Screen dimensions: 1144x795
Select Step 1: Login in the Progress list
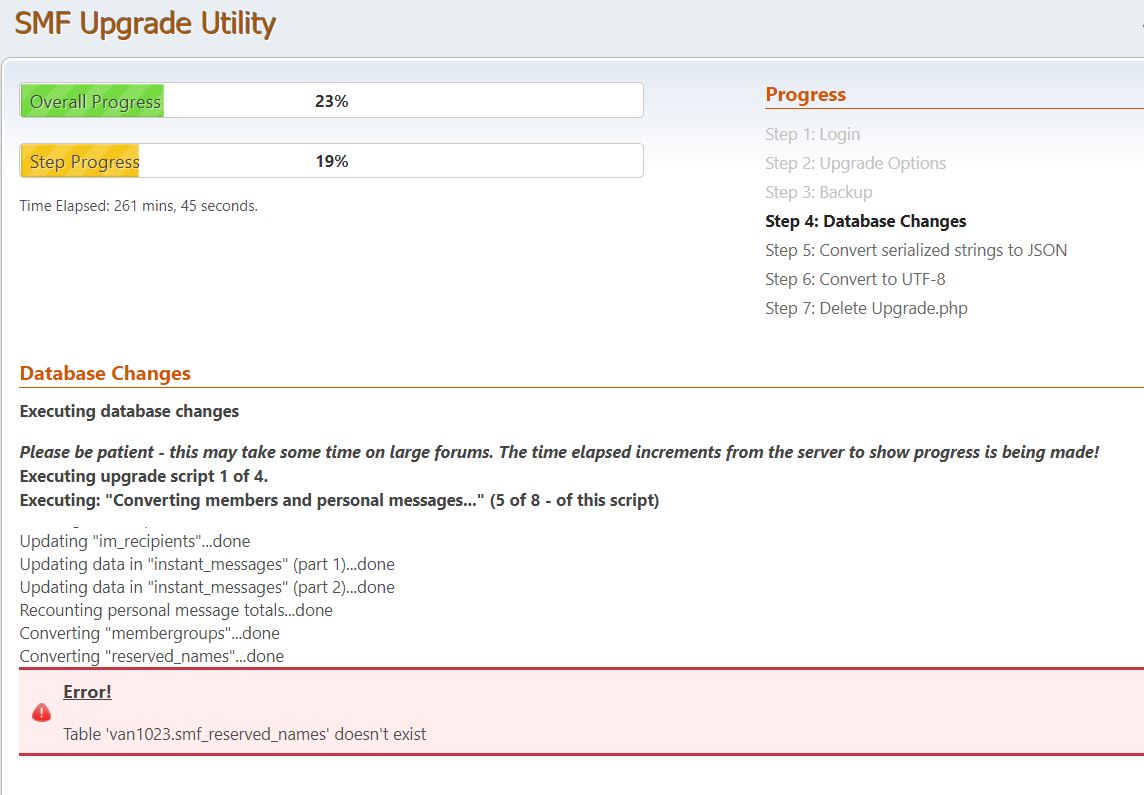point(812,134)
